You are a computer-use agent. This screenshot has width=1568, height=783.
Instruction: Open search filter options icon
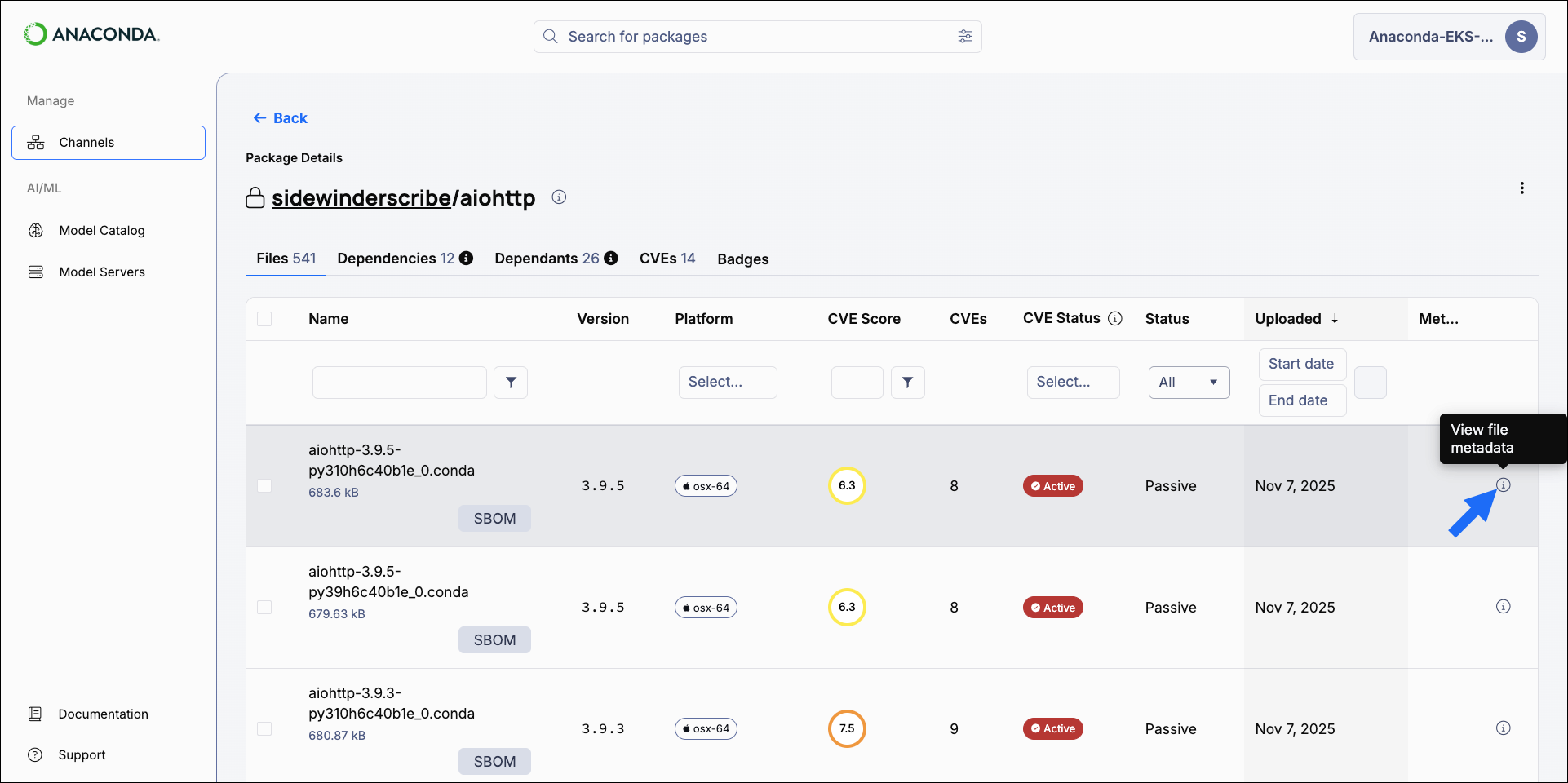(x=965, y=37)
